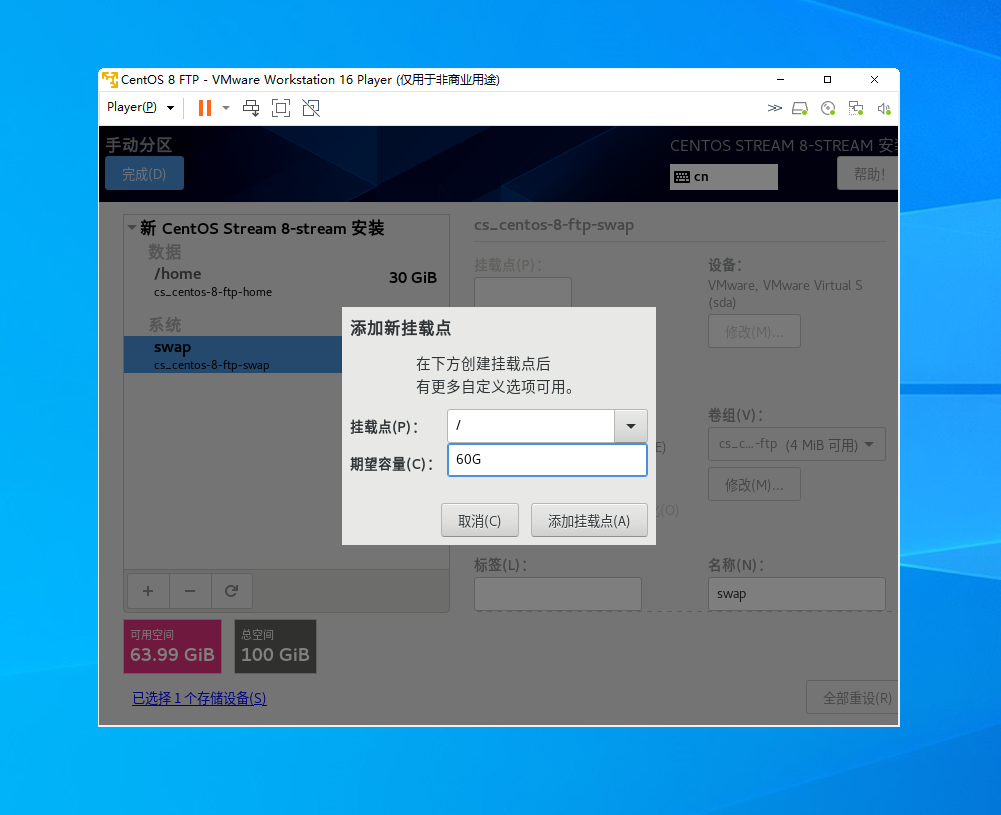Close the VMware Player window
Viewport: 1001px width, 815px height.
point(875,79)
